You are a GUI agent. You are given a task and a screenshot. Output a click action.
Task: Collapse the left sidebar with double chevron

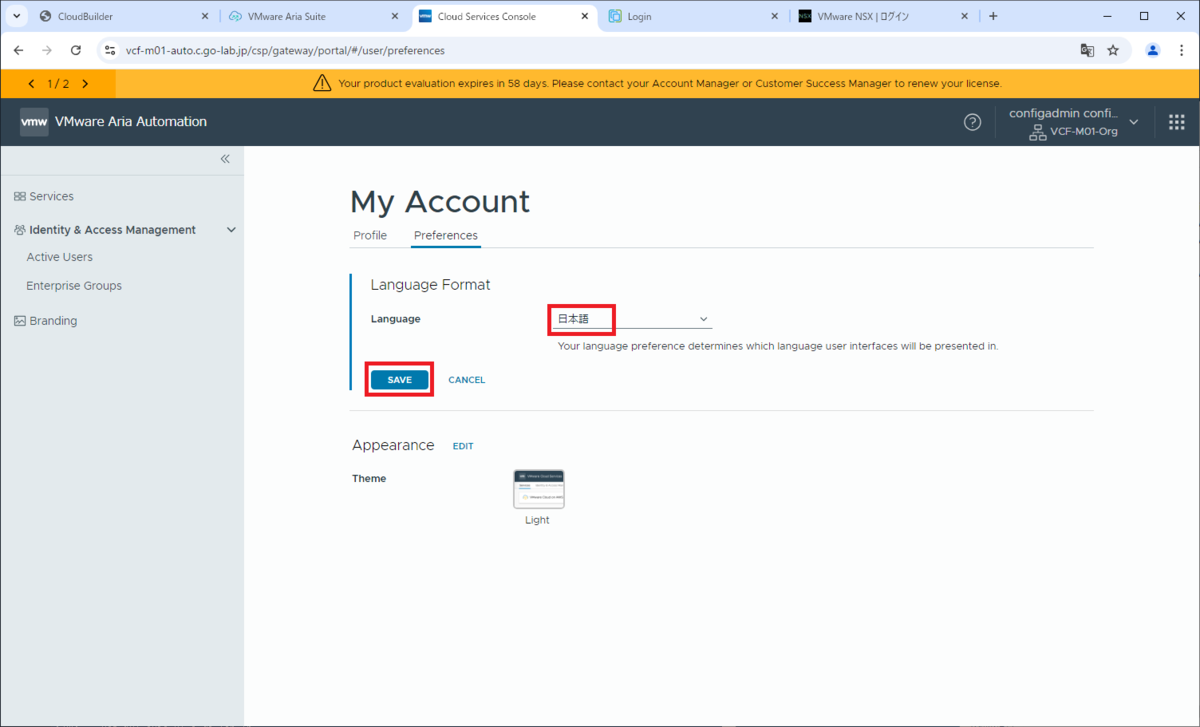point(225,159)
